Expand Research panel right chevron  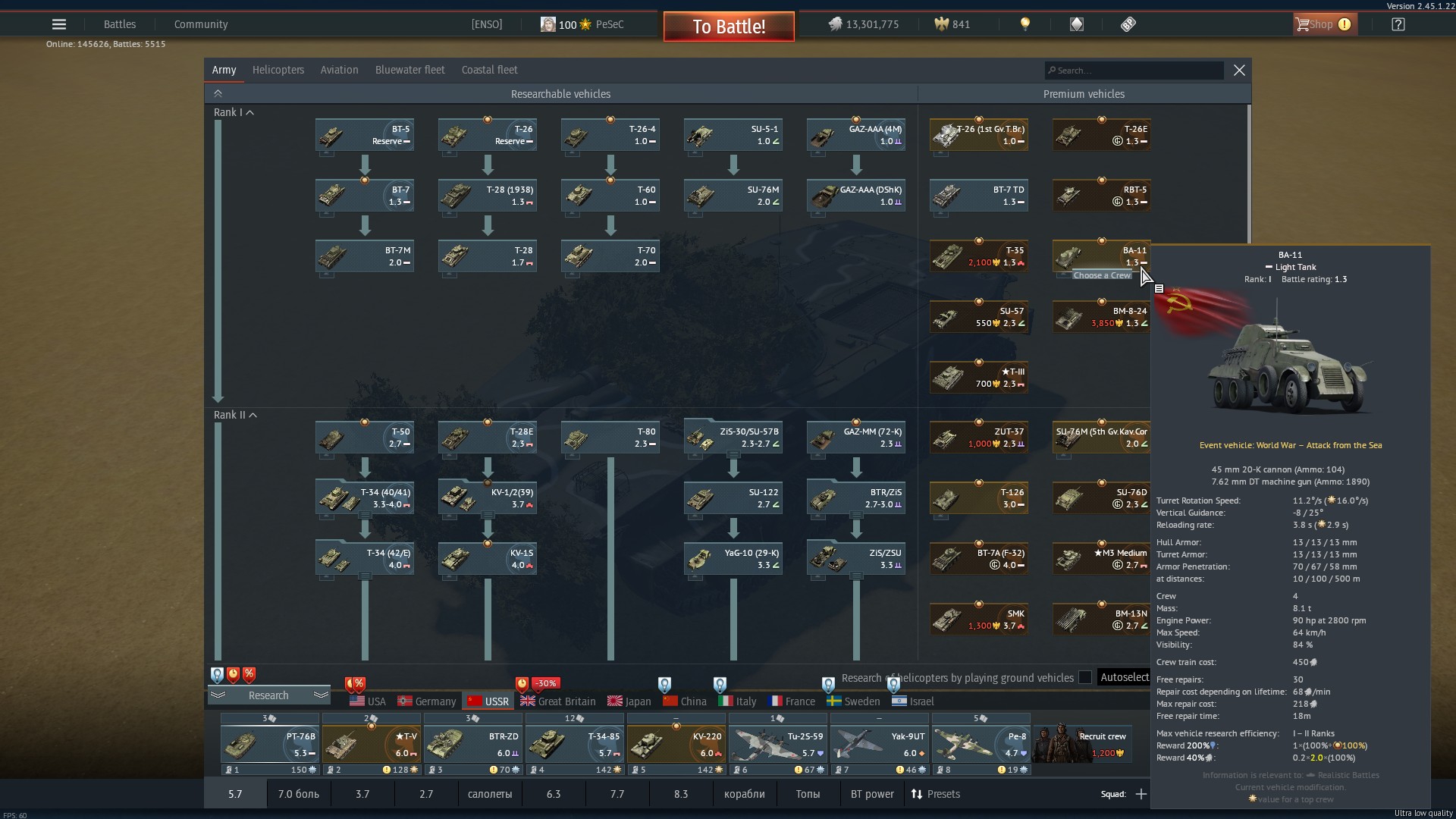point(321,695)
